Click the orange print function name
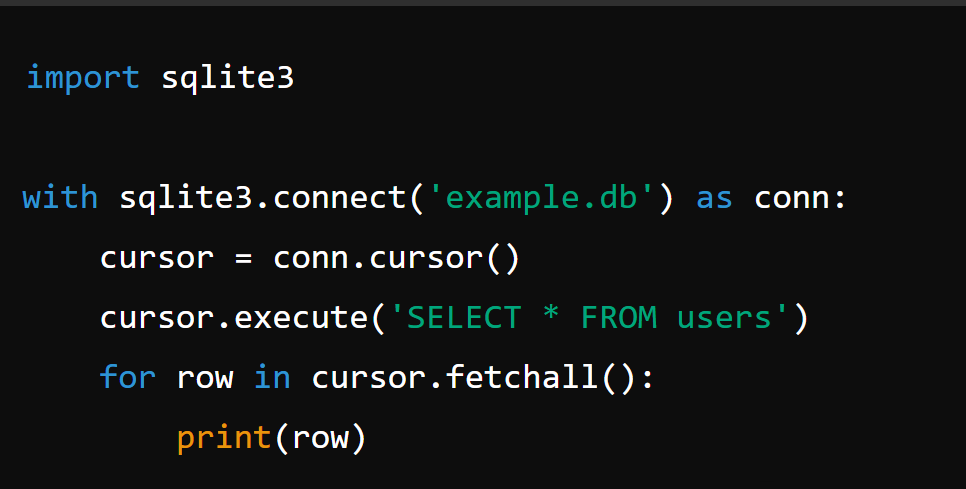Screen dimensions: 966x489 224,438
